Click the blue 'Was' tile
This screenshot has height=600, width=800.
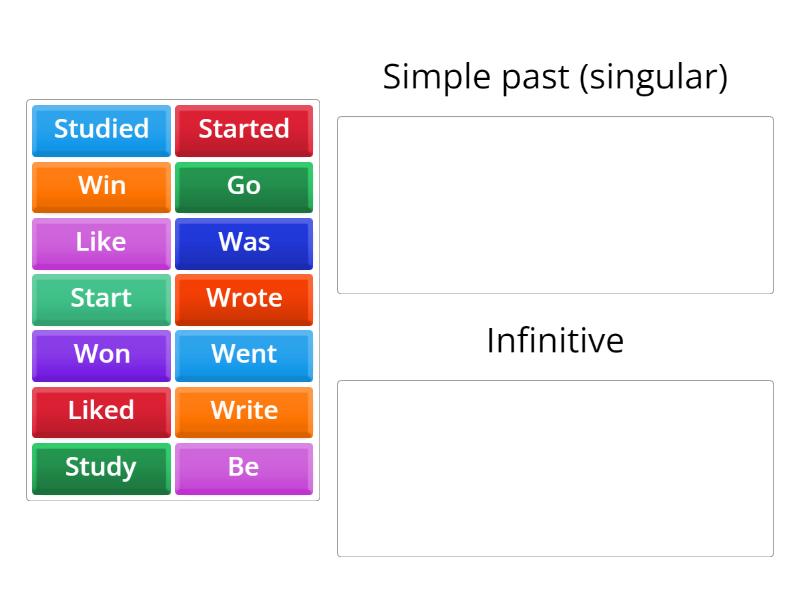pos(244,242)
